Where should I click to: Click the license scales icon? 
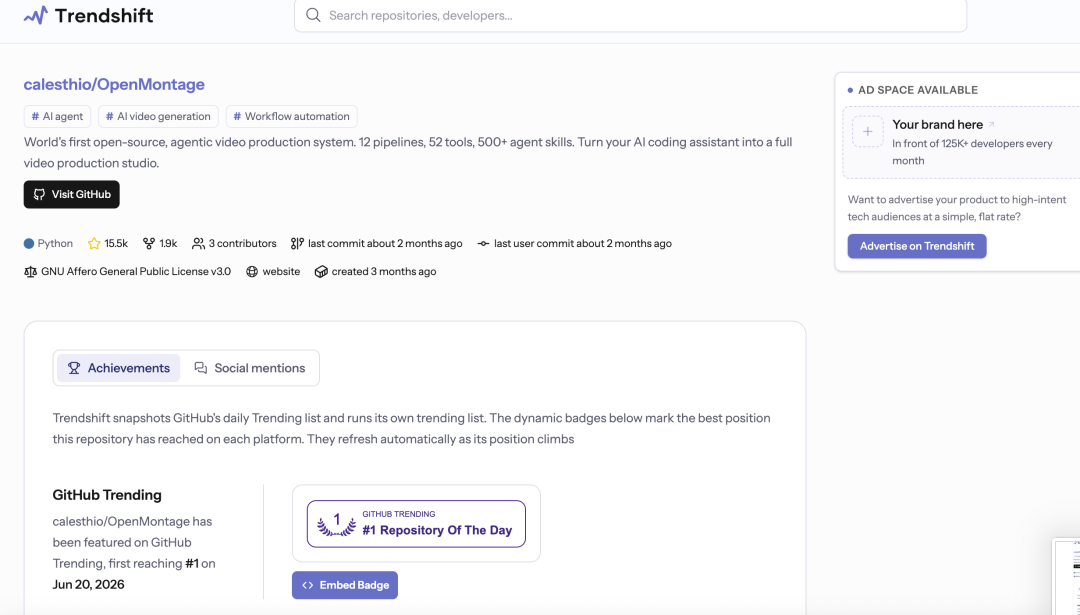coord(30,271)
